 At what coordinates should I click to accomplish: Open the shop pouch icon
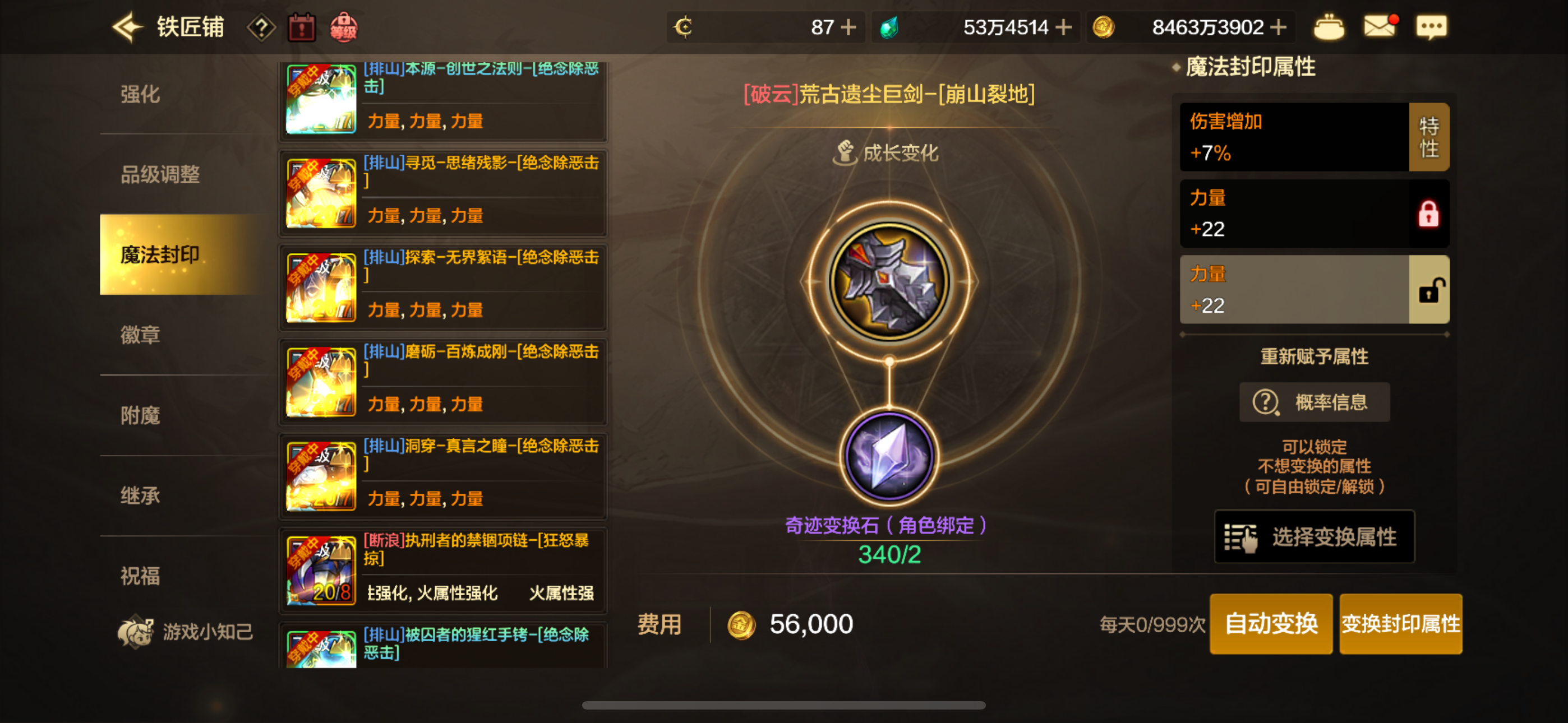coord(1329,27)
